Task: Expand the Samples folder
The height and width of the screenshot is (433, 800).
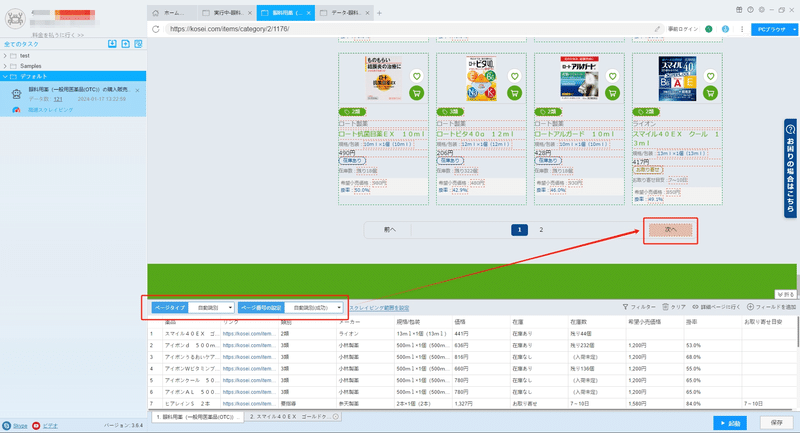Action: [5, 66]
